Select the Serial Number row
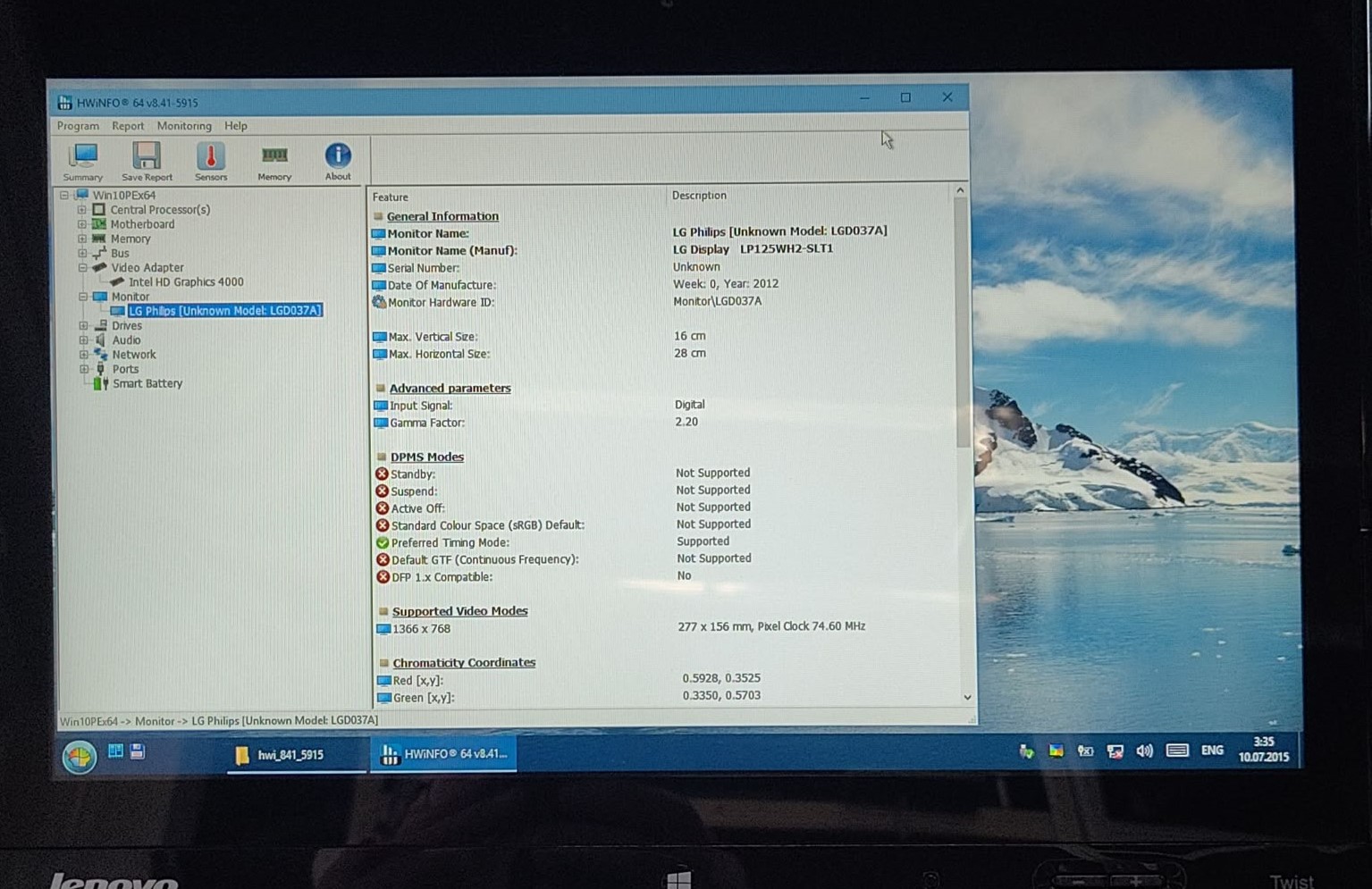The width and height of the screenshot is (1372, 889). (662, 267)
